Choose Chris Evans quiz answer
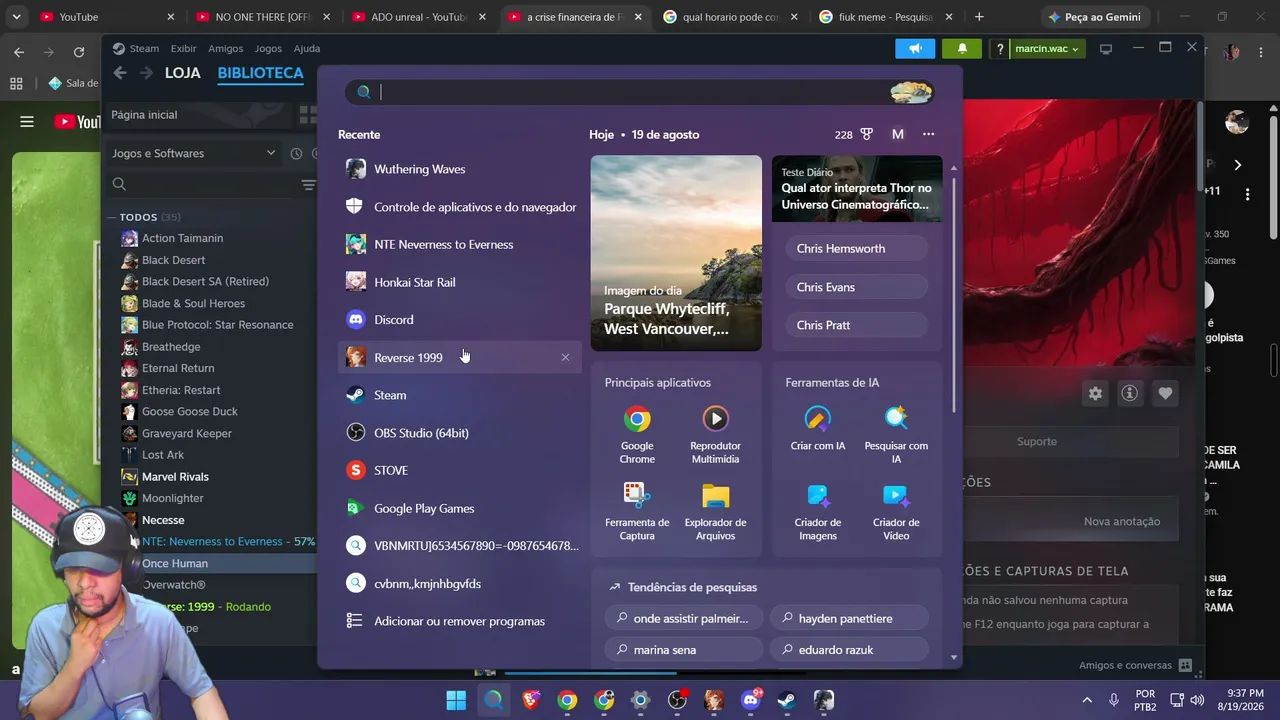Viewport: 1280px width, 720px height. (857, 287)
